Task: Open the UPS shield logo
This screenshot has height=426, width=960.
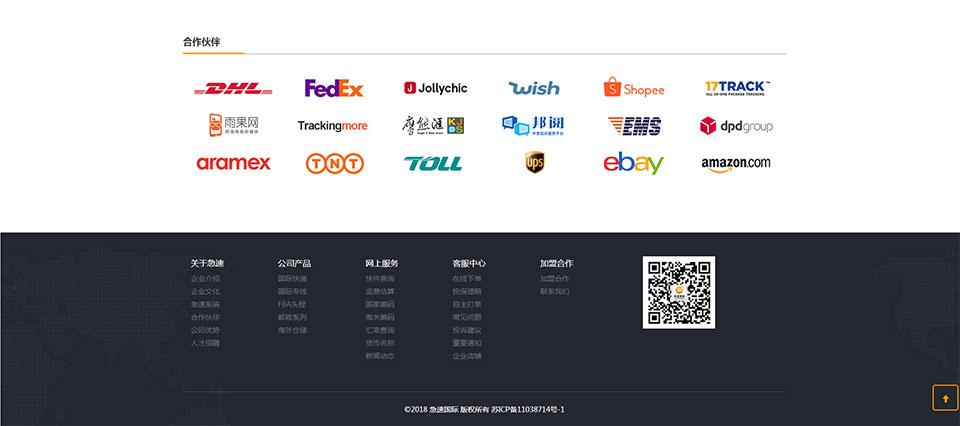Action: [x=534, y=163]
